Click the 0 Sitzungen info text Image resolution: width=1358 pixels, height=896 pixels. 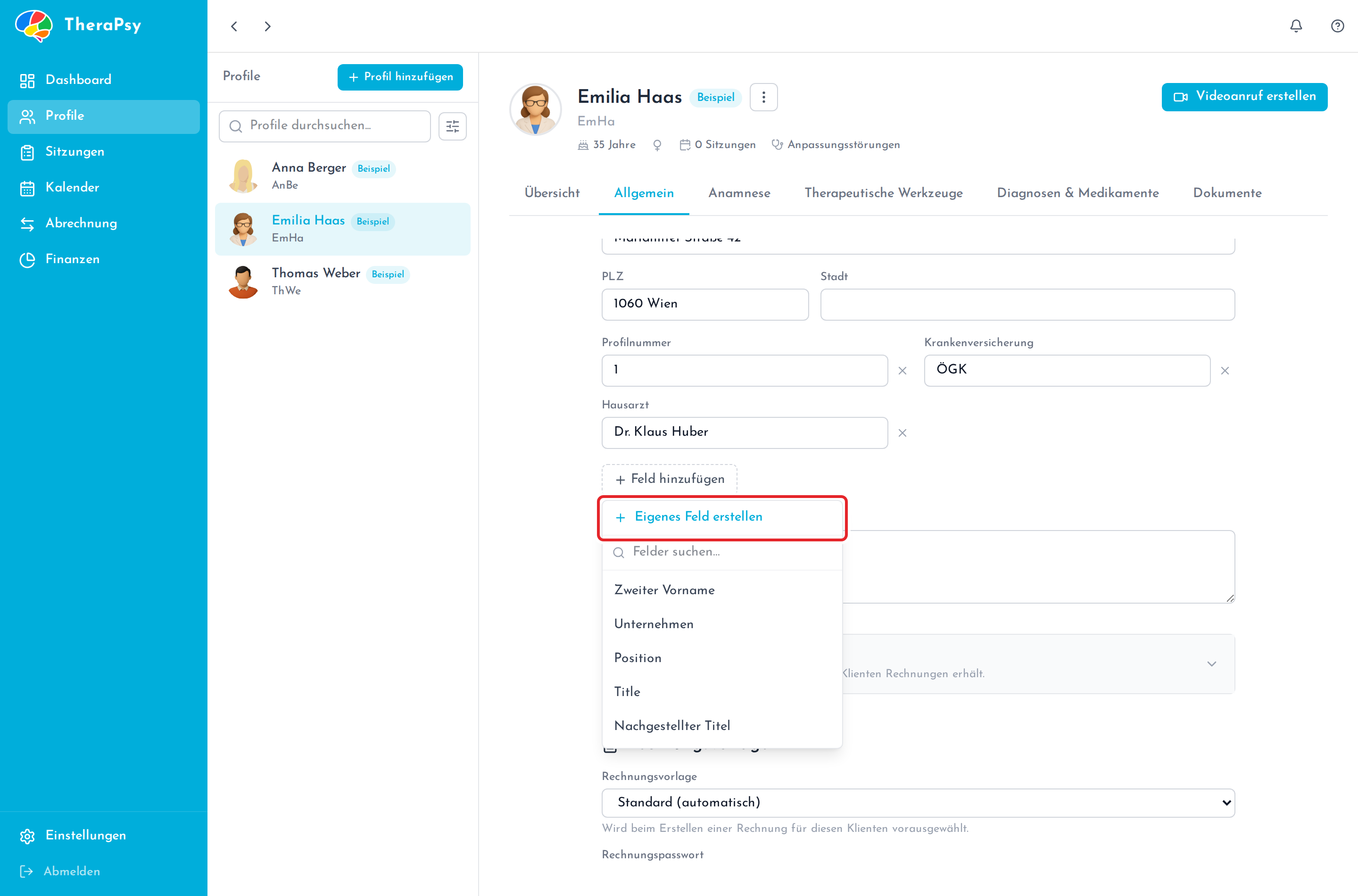(x=724, y=145)
